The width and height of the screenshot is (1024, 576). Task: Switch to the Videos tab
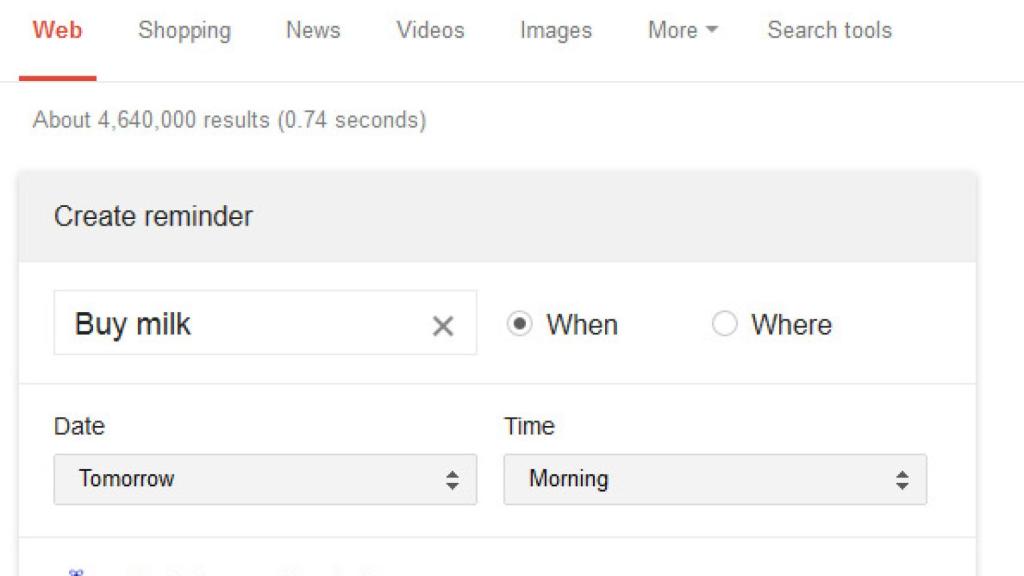429,30
